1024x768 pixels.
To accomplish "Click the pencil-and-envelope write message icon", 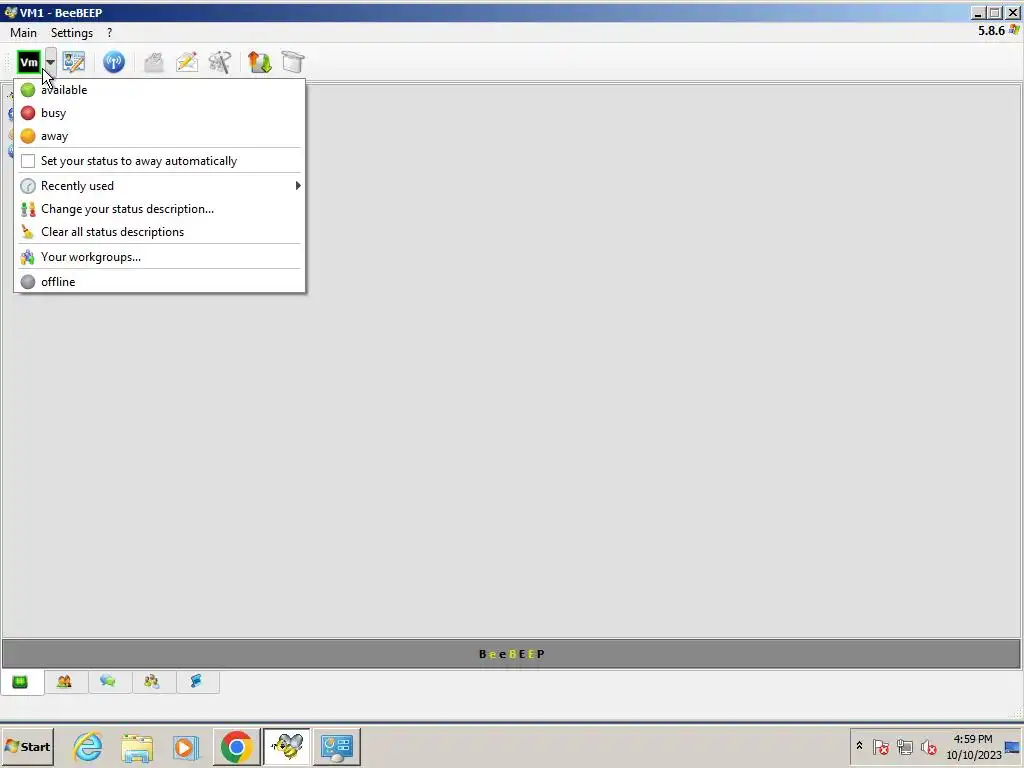I will pyautogui.click(x=187, y=62).
